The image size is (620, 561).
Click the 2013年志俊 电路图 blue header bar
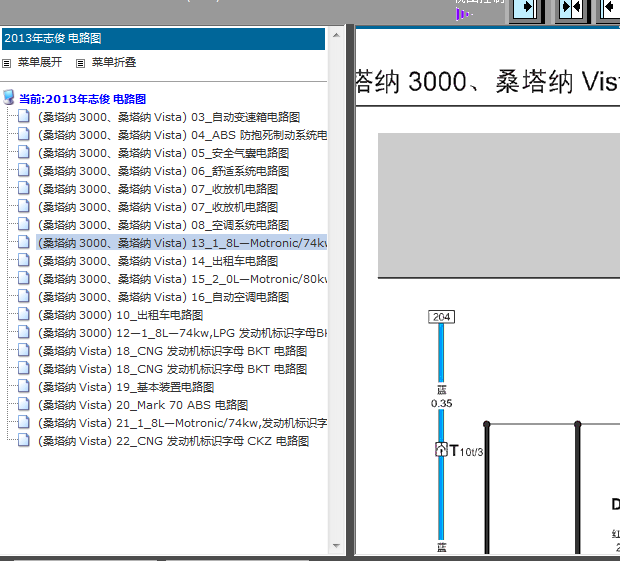(163, 38)
